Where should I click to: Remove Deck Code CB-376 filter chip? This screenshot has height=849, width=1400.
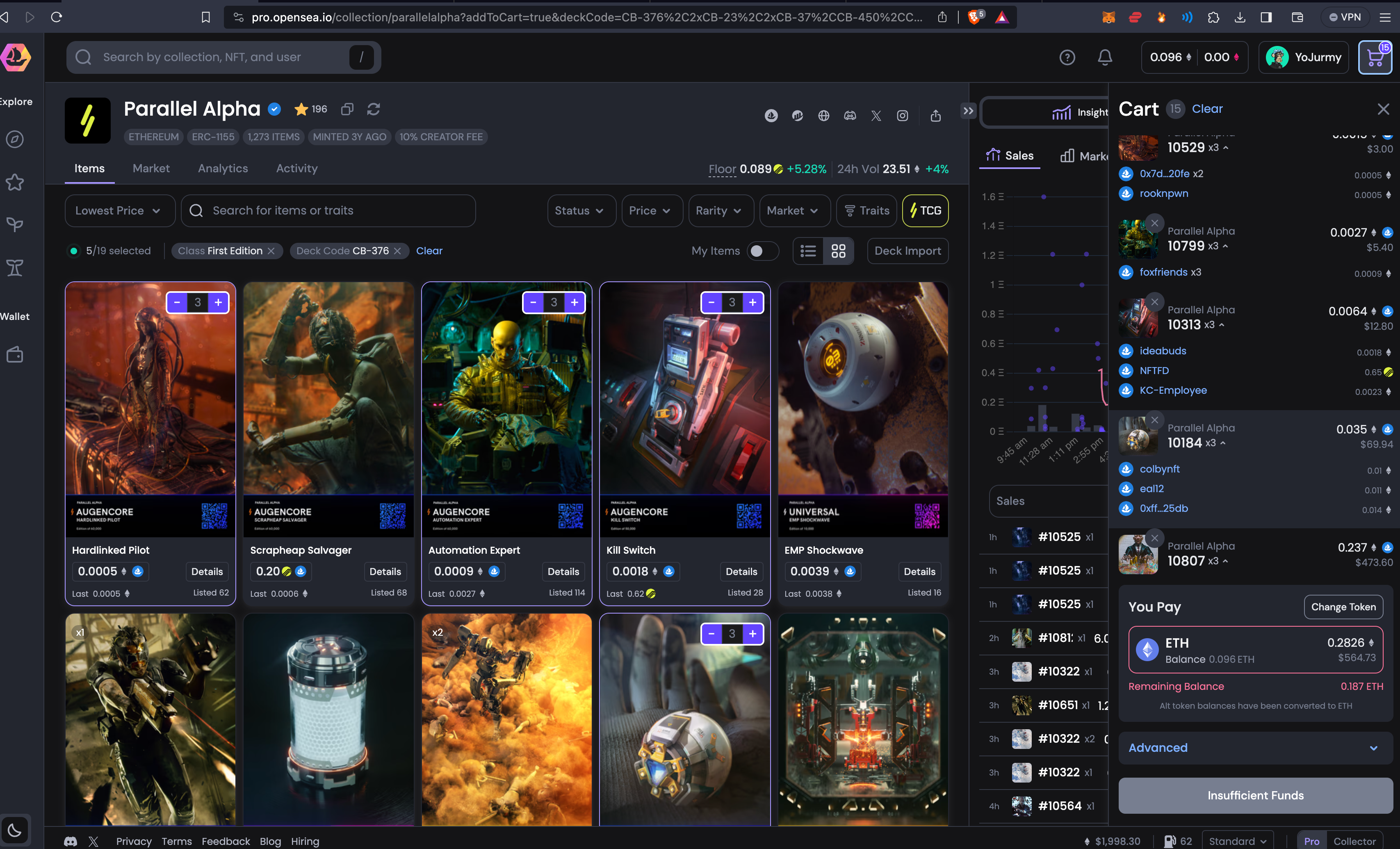[398, 251]
